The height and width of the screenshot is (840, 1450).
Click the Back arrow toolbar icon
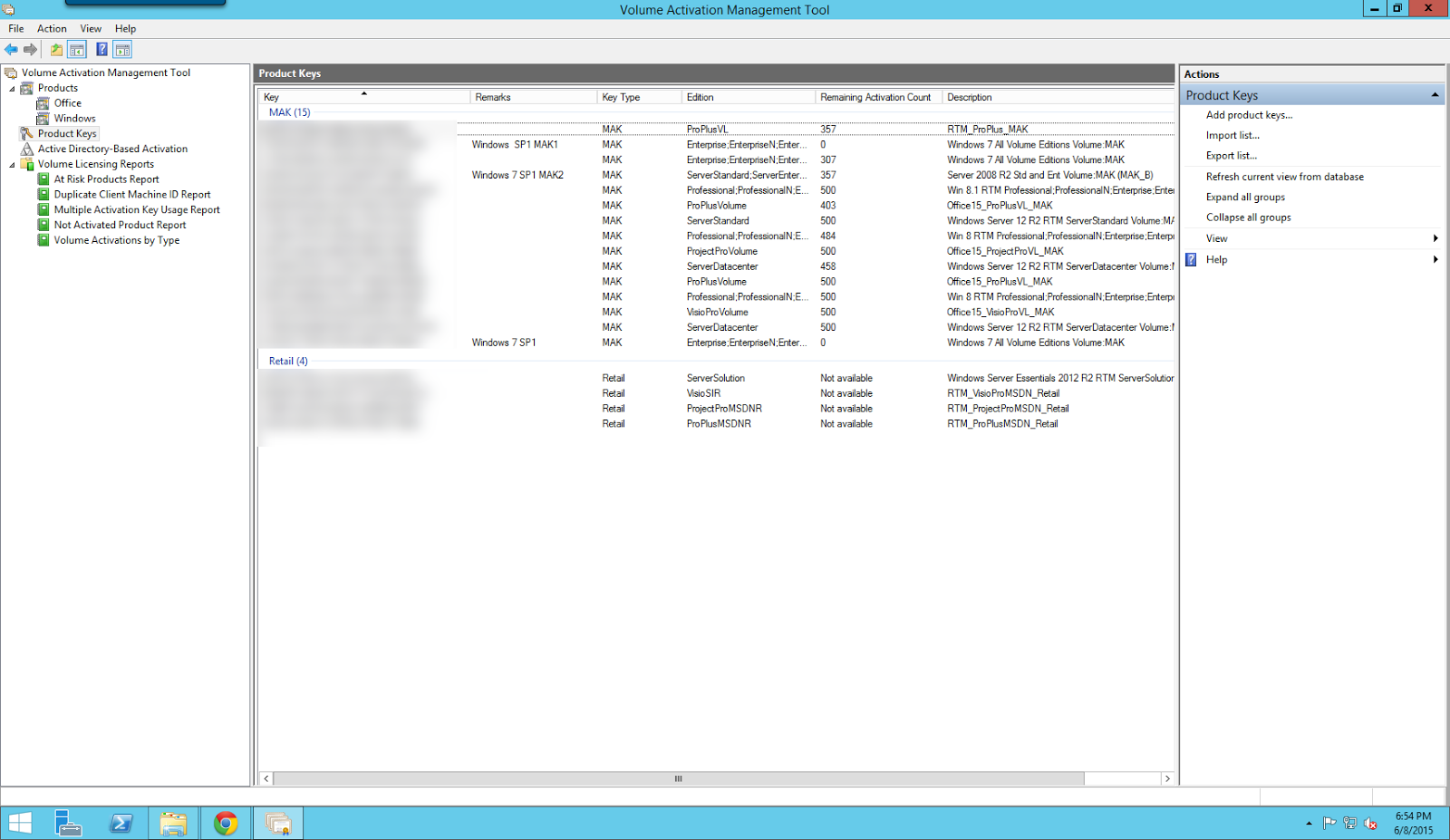[x=11, y=50]
